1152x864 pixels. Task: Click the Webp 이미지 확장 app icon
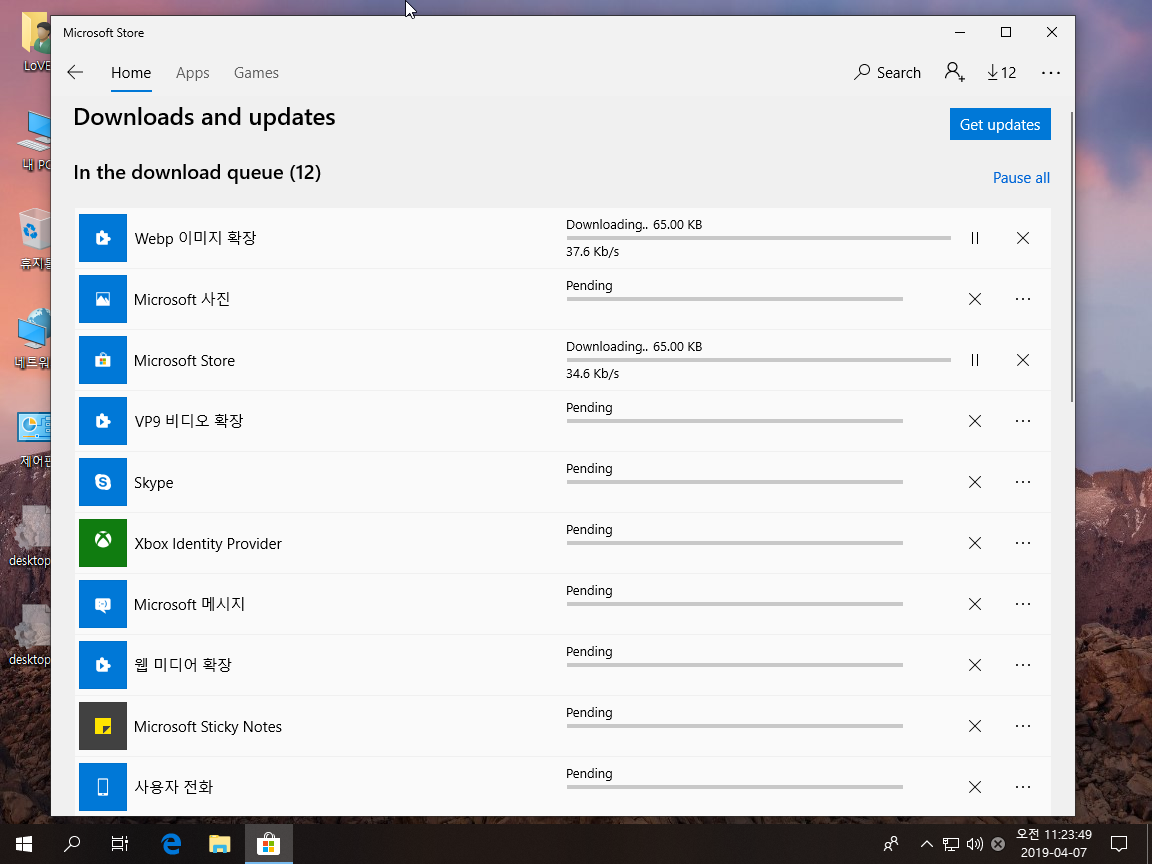(103, 238)
